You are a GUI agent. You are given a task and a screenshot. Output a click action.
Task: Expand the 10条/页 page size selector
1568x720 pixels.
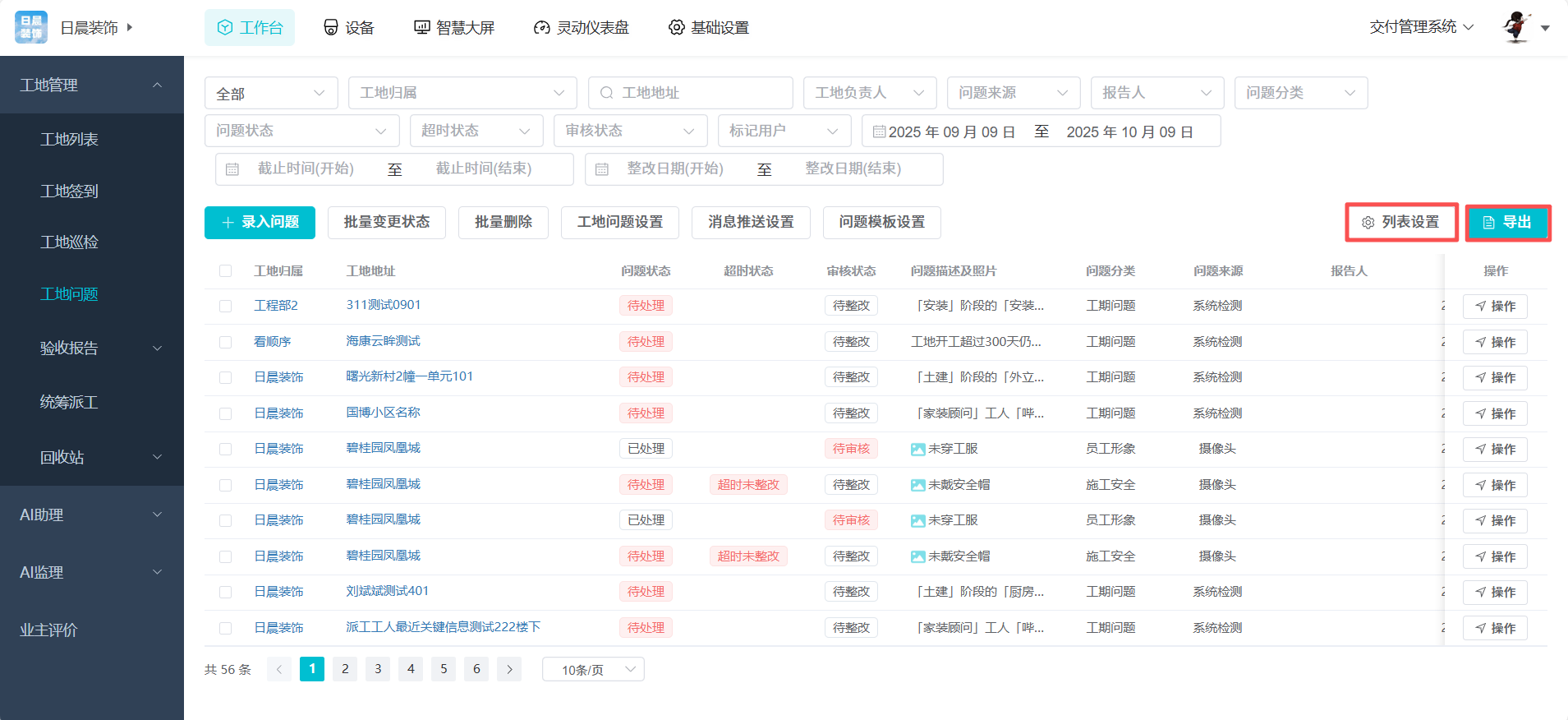point(593,669)
